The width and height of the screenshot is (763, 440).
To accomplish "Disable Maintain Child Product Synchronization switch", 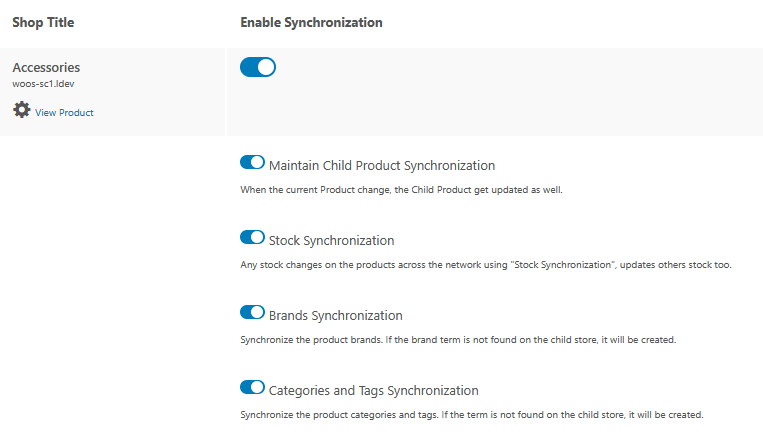I will point(252,163).
